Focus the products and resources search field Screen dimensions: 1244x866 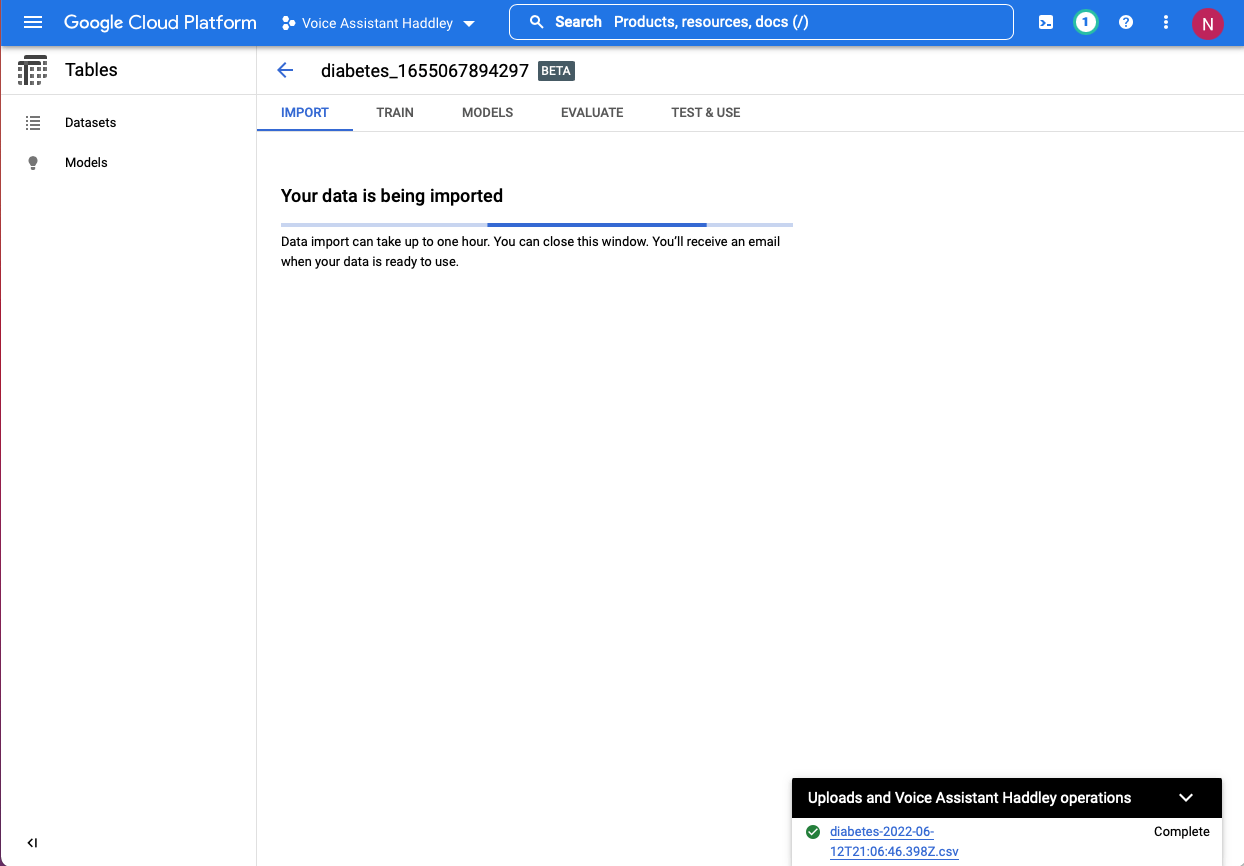(760, 22)
